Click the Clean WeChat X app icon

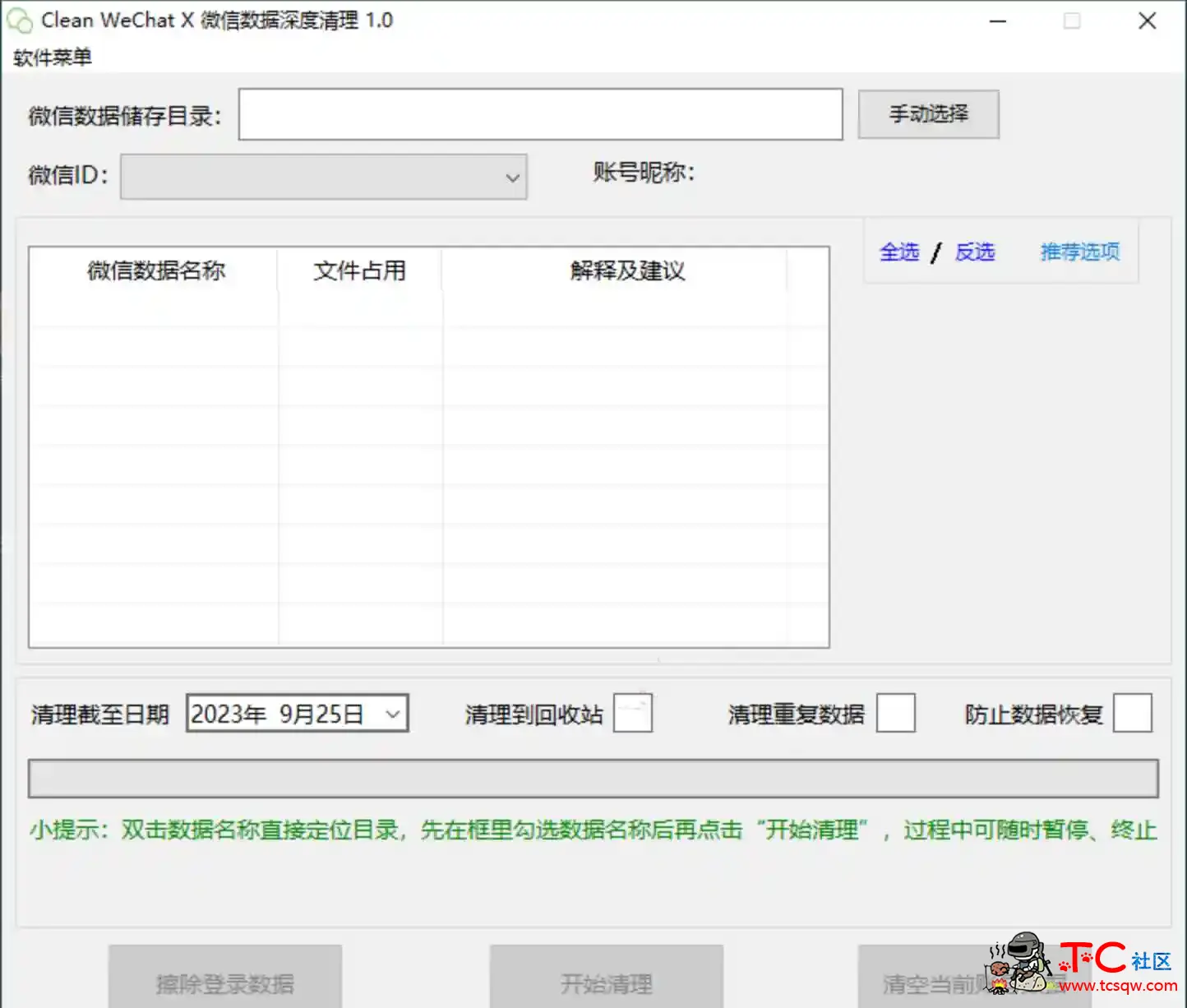[x=20, y=21]
